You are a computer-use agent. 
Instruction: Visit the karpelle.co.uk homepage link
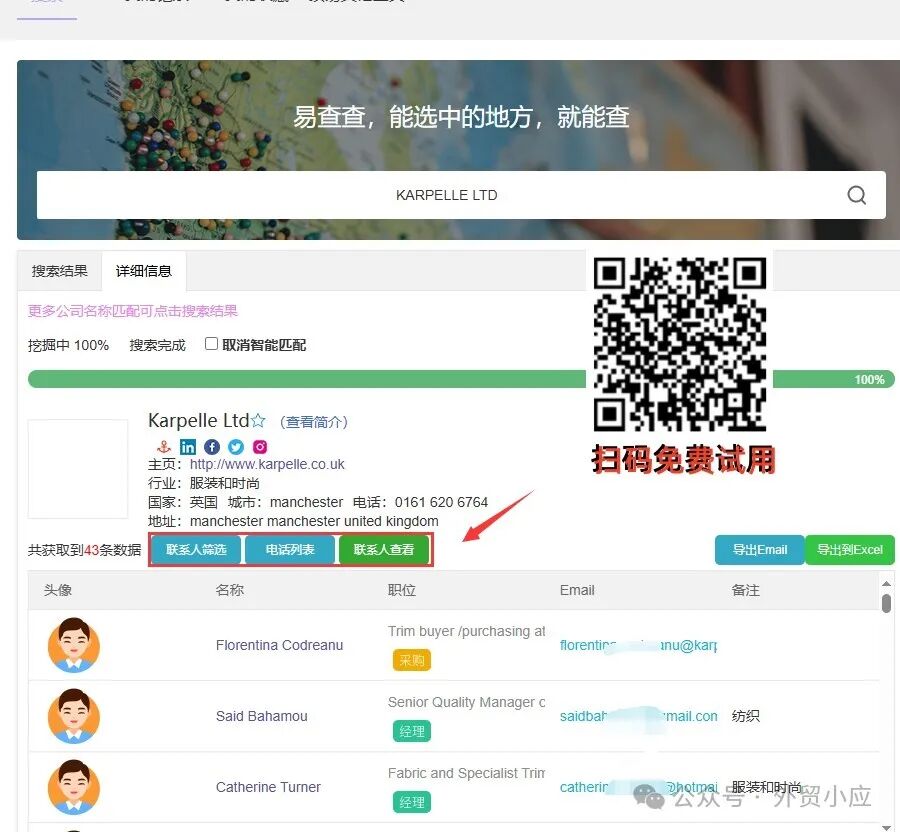[267, 464]
